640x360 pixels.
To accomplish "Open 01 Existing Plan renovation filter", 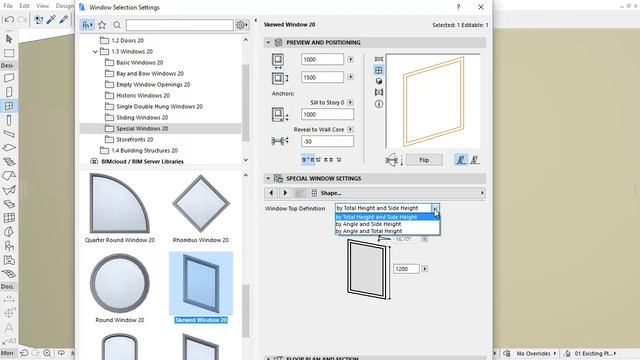I will (x=591, y=353).
